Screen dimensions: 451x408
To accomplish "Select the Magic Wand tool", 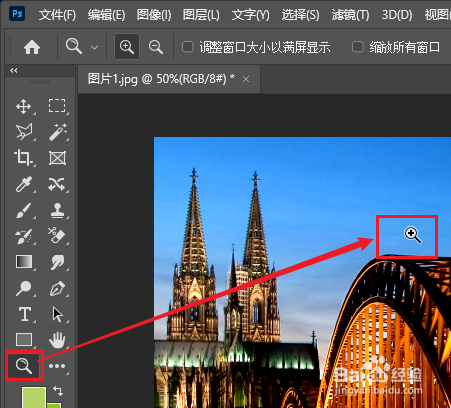I will [58, 132].
